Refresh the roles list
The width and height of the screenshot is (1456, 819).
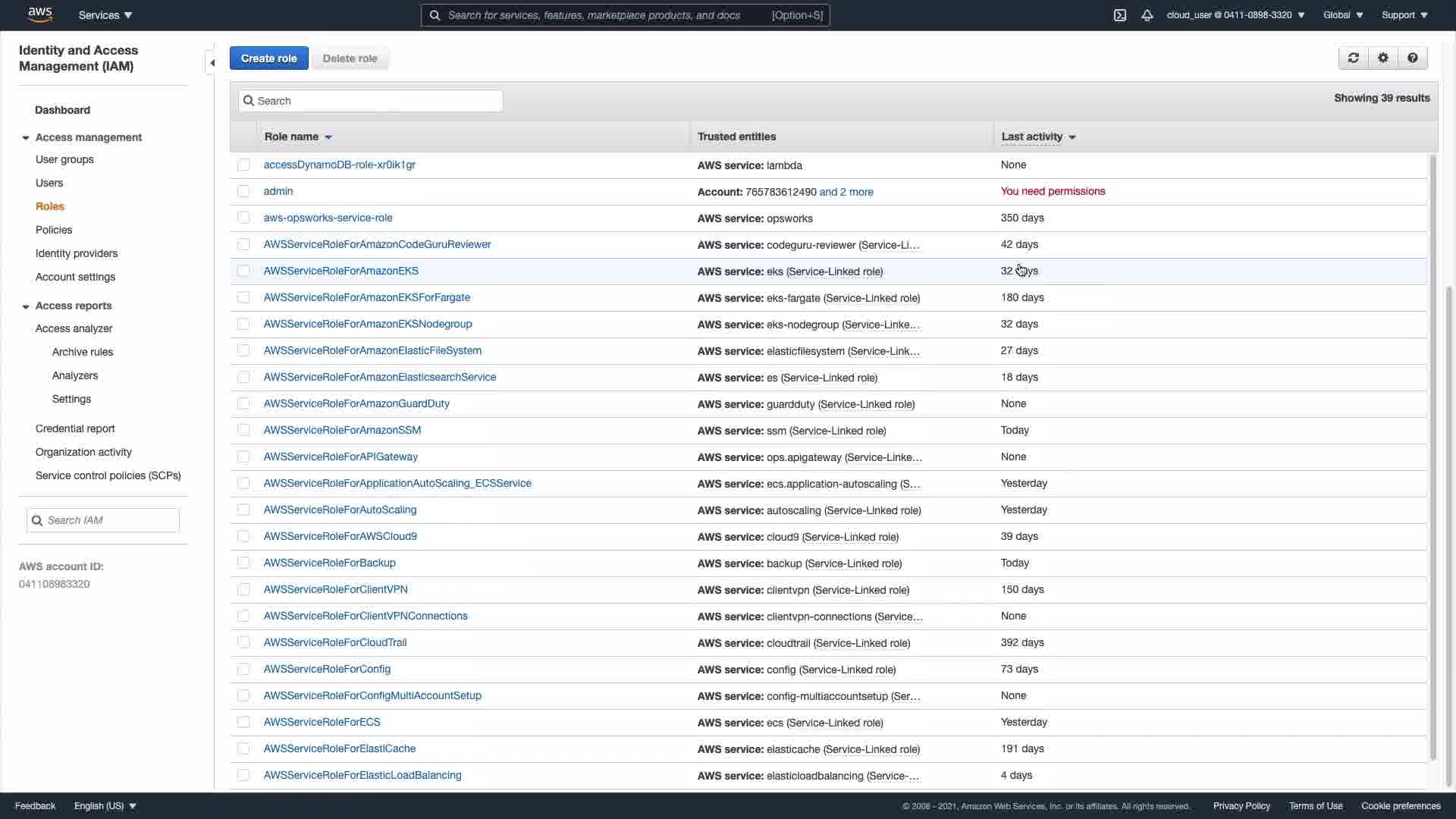pyautogui.click(x=1354, y=58)
